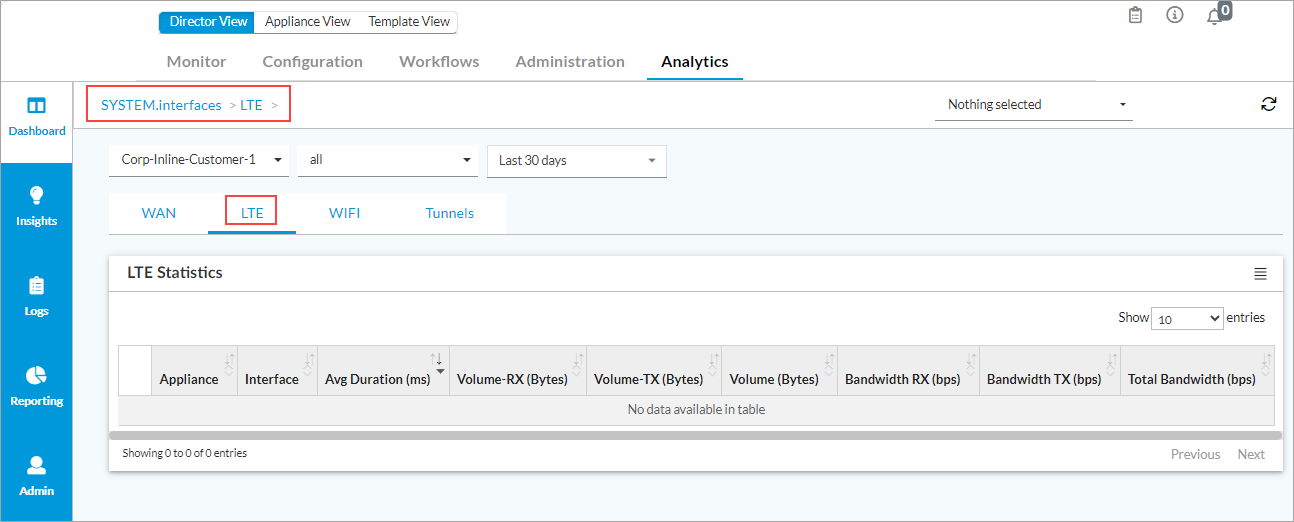Open the Configuration menu tab
The height and width of the screenshot is (522, 1294).
pyautogui.click(x=312, y=62)
